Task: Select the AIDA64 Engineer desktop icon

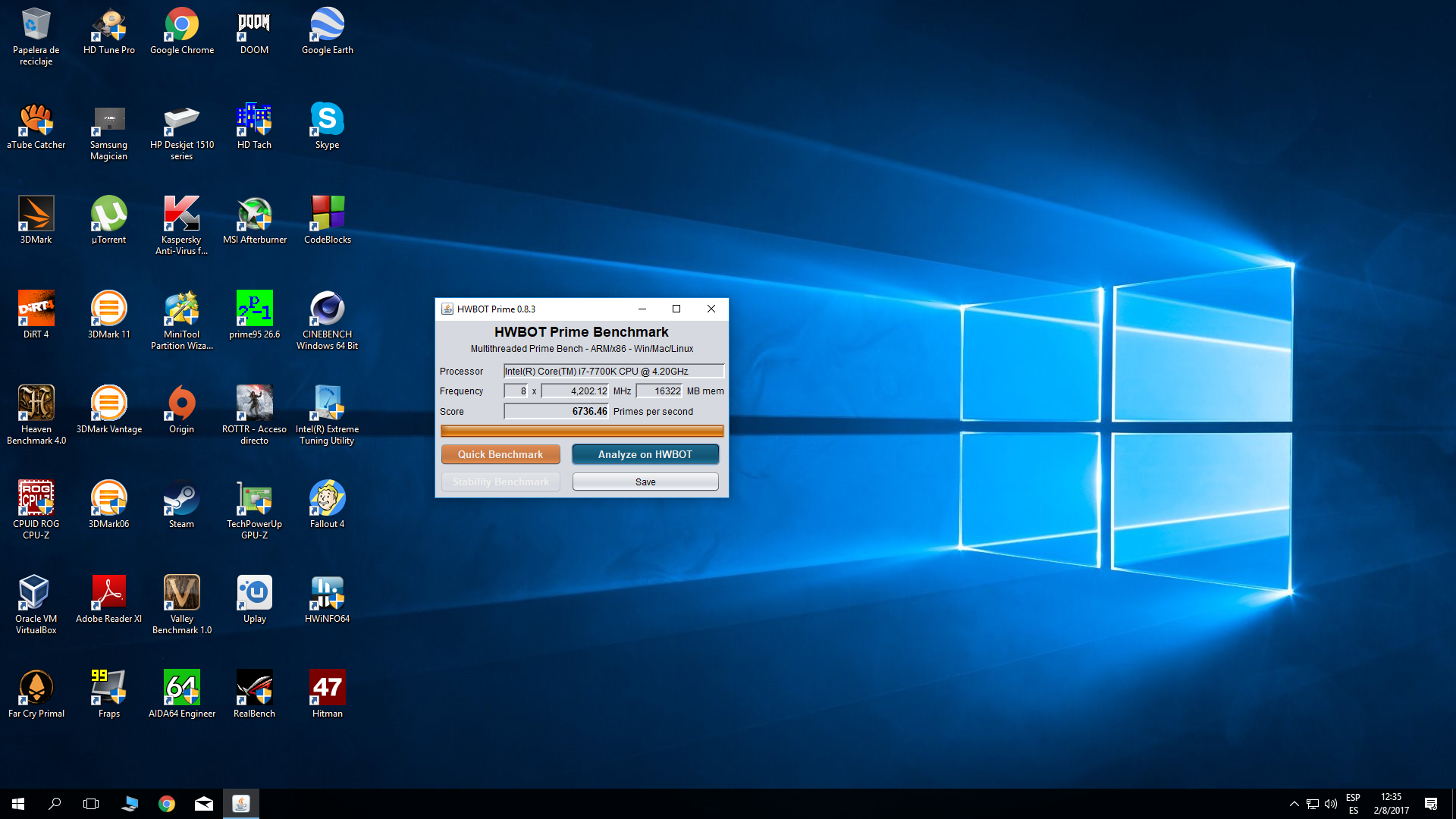Action: pos(182,695)
